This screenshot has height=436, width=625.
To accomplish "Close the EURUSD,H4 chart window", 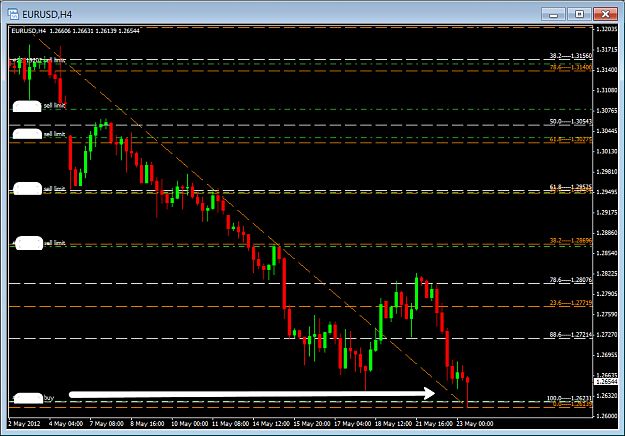I will (x=605, y=14).
